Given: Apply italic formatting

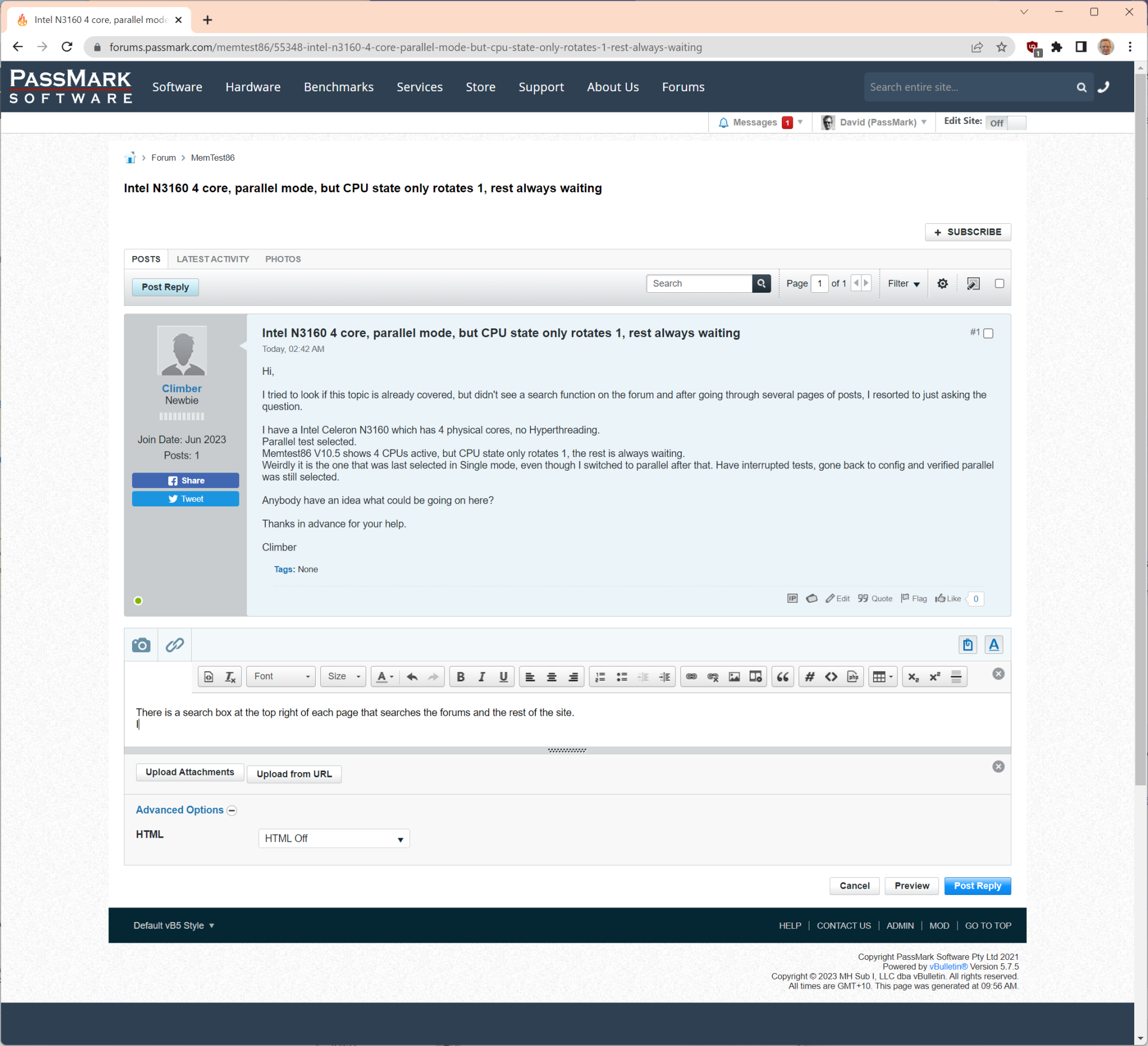Looking at the screenshot, I should click(482, 677).
